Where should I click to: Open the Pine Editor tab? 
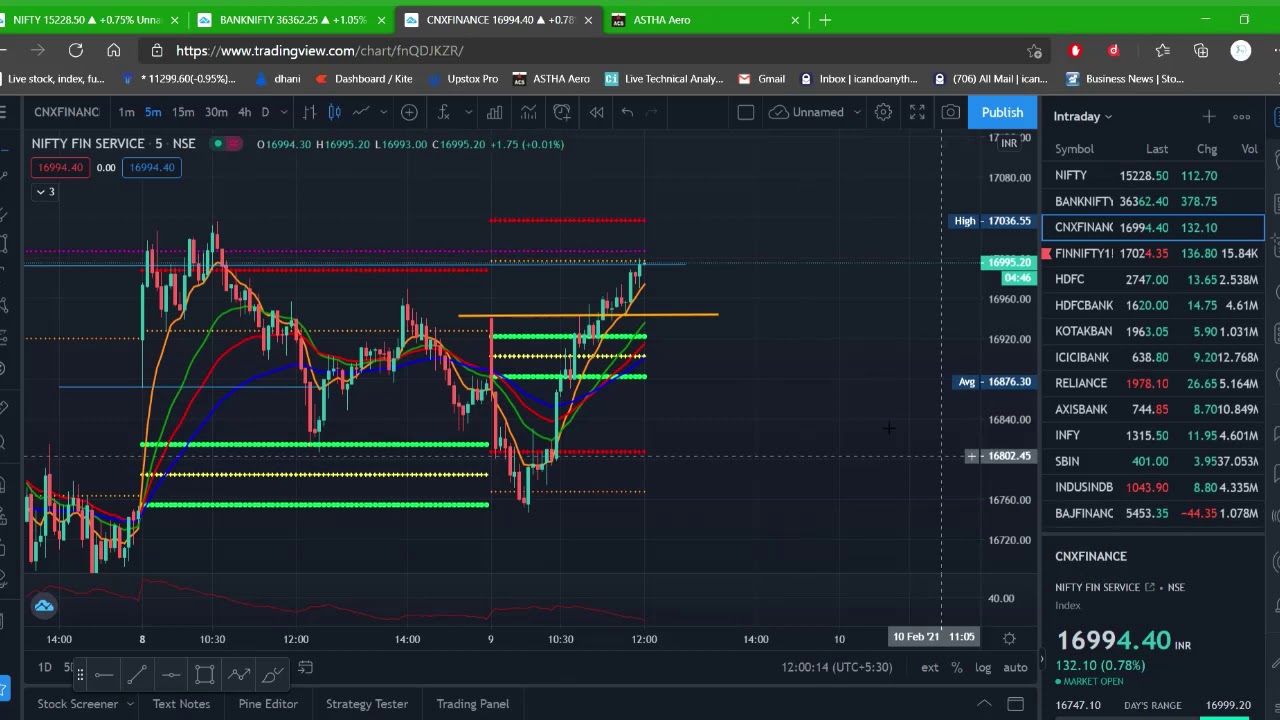[268, 704]
